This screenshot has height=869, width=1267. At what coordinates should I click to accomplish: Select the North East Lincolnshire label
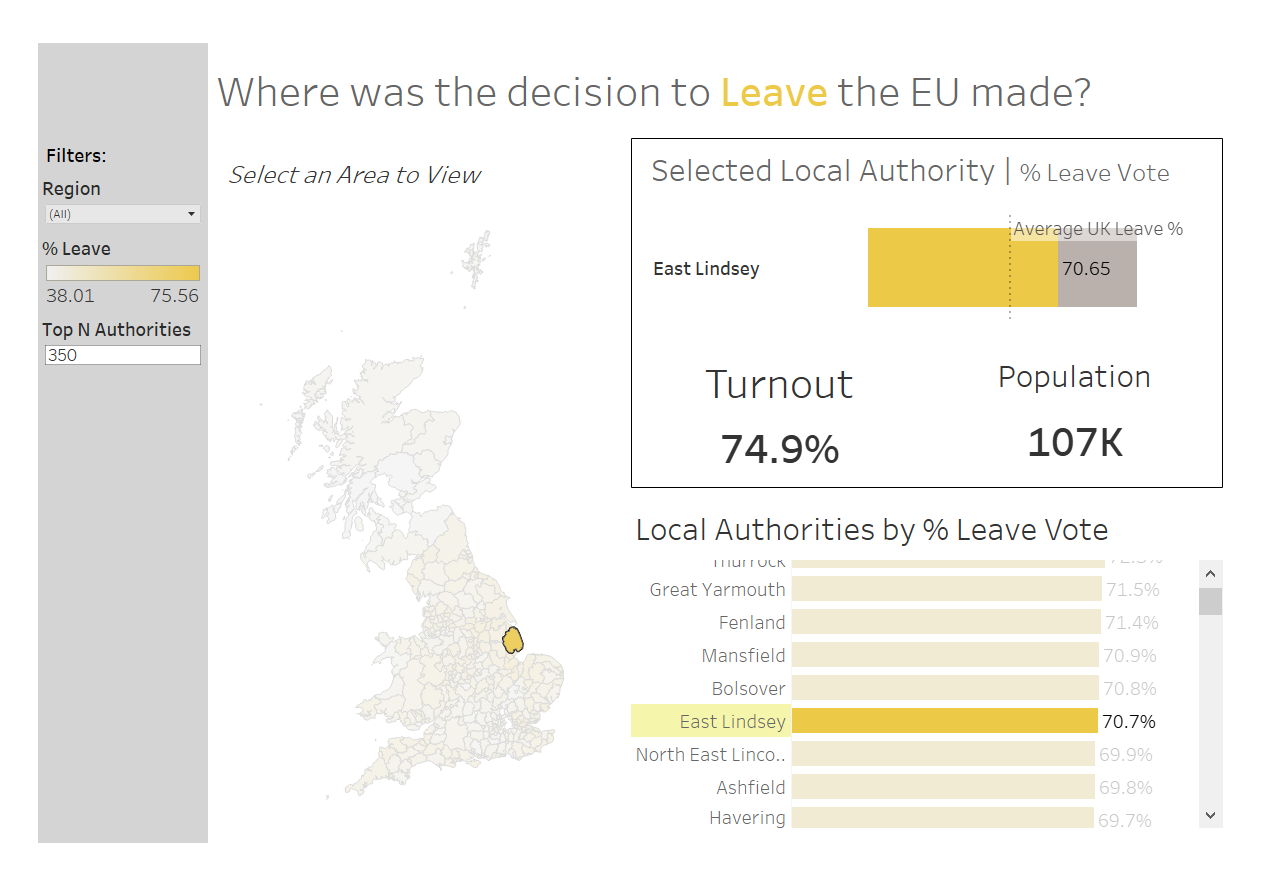click(711, 754)
